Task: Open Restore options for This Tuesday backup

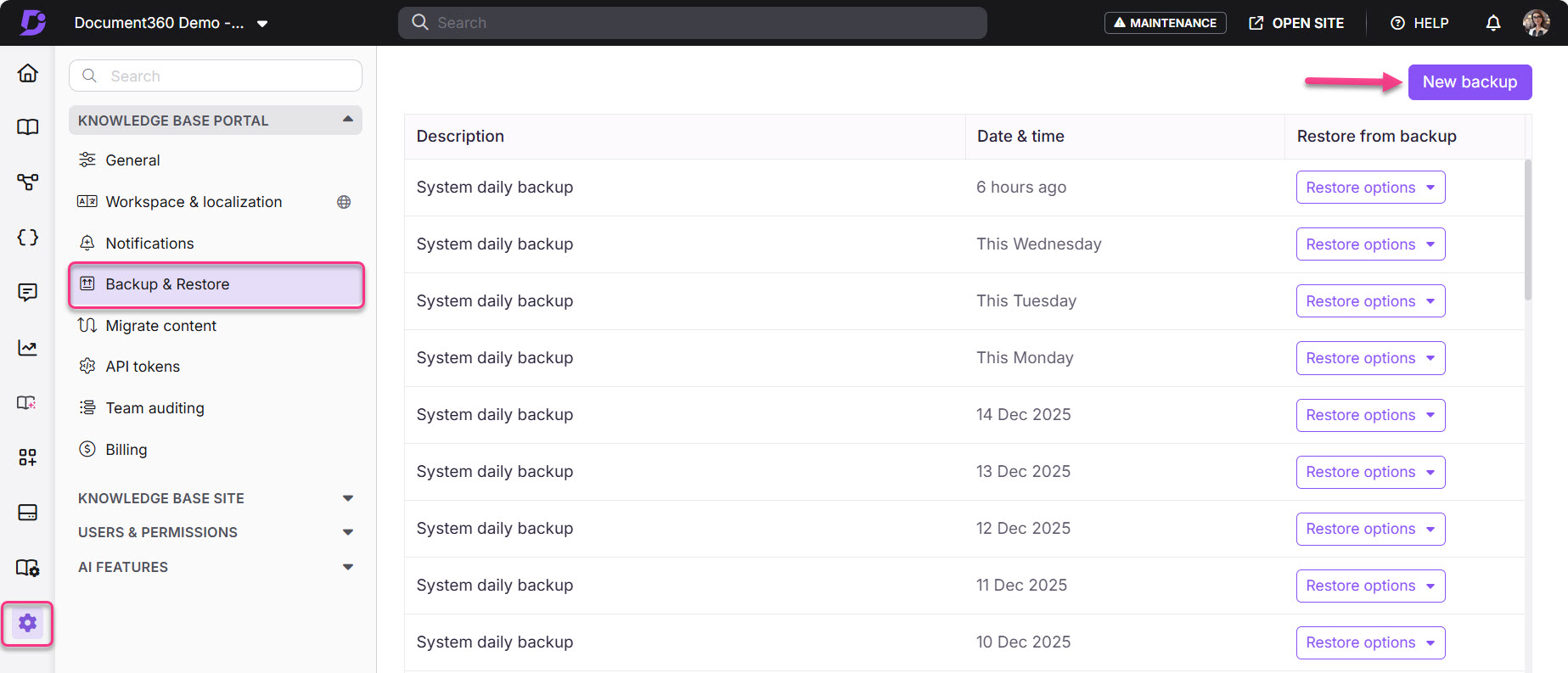Action: [x=1370, y=301]
